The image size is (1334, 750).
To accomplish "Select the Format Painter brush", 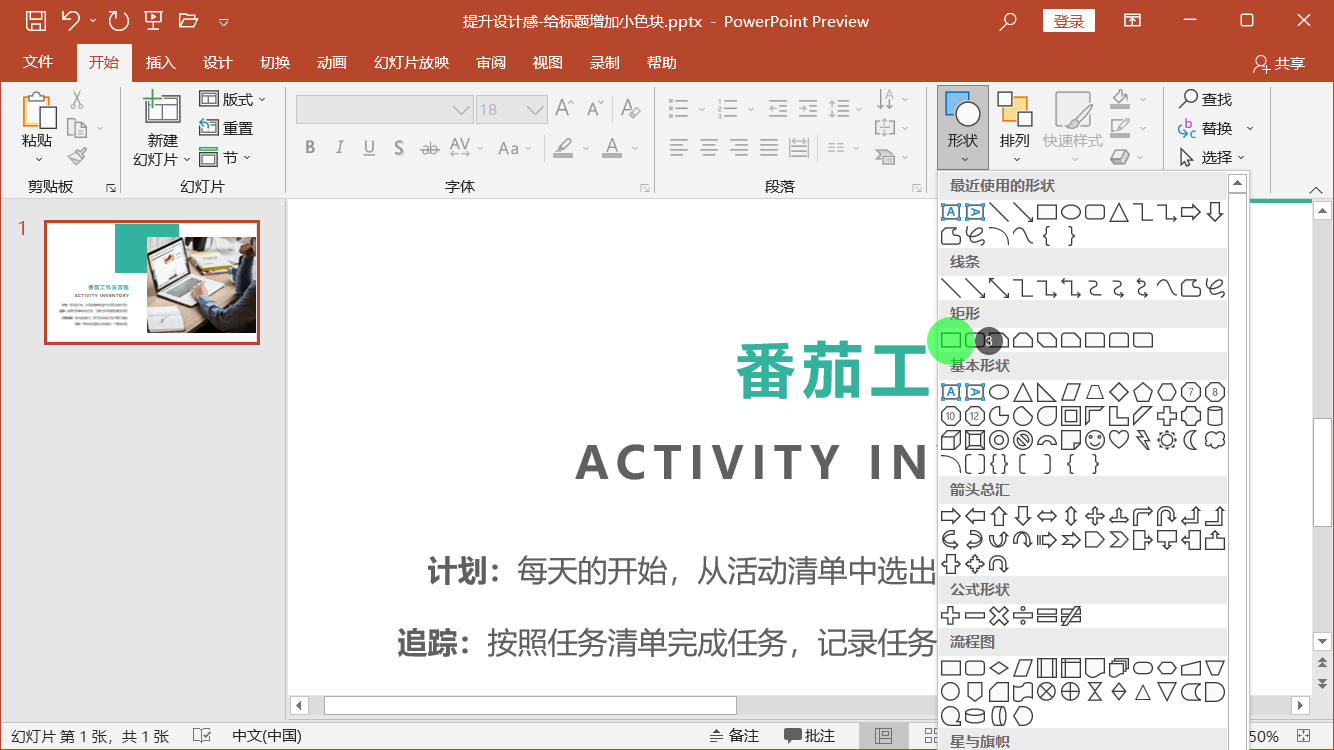I will (76, 156).
